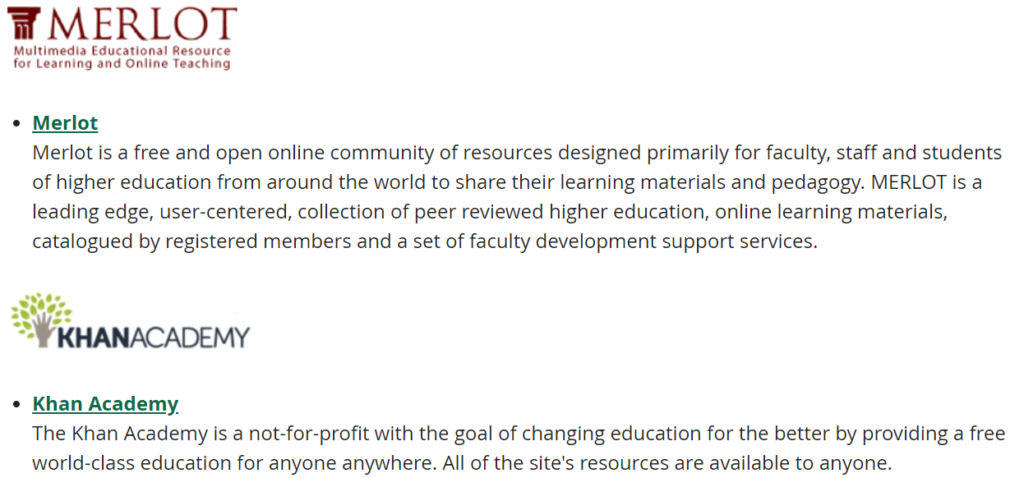This screenshot has height=478, width=1024.
Task: Click the KHANACADEMY logo wordmark
Action: [154, 337]
